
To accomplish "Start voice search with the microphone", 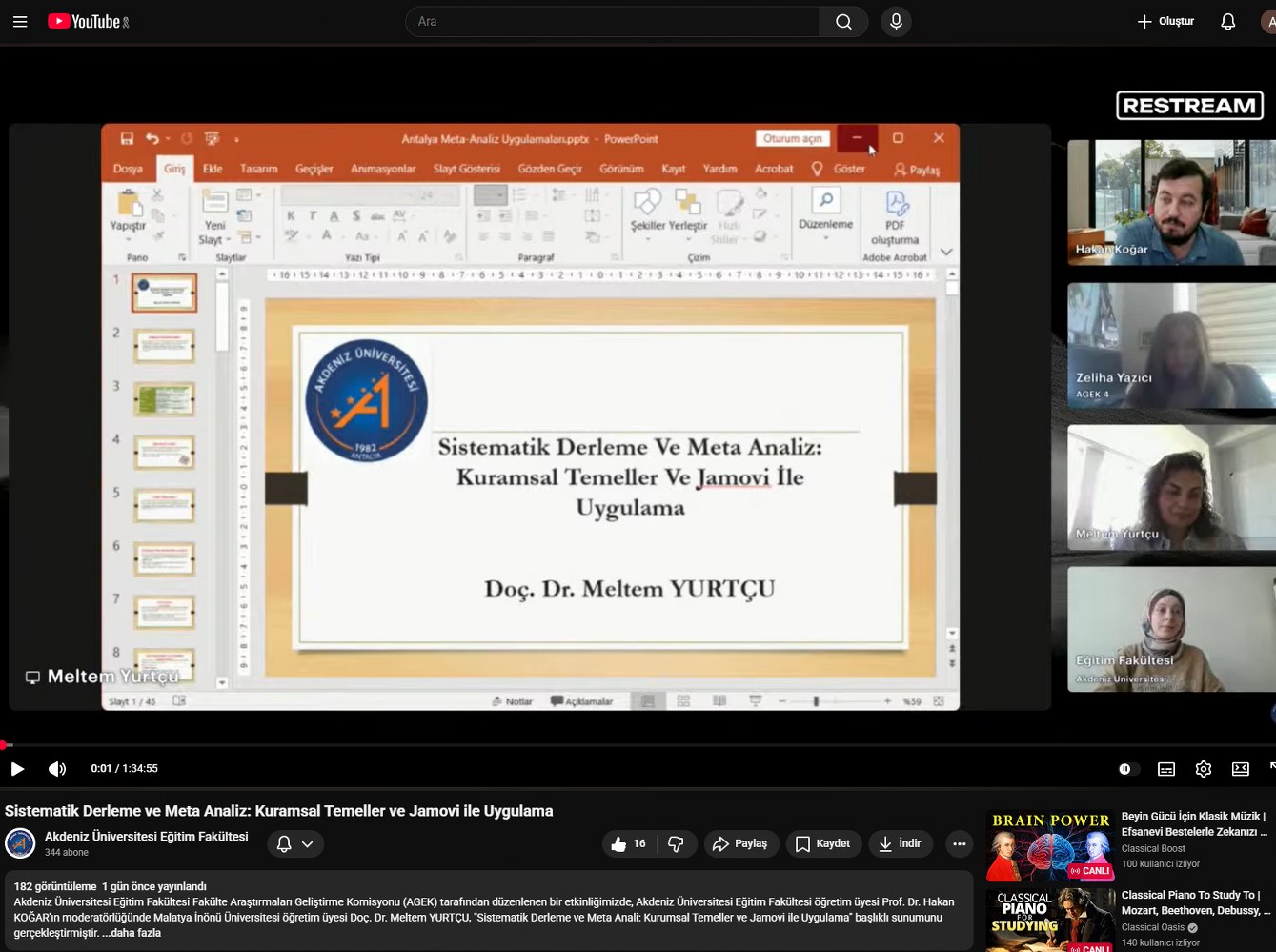I will tap(896, 21).
